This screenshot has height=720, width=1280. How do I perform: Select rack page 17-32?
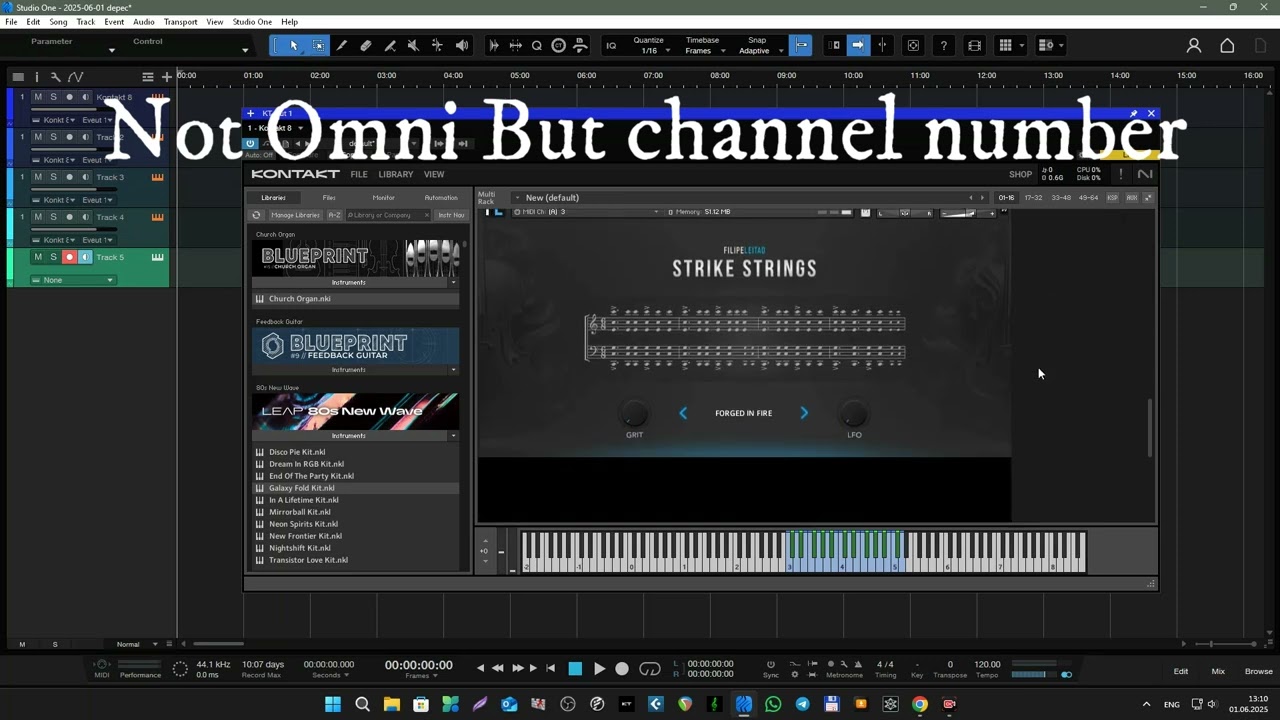pos(1033,198)
